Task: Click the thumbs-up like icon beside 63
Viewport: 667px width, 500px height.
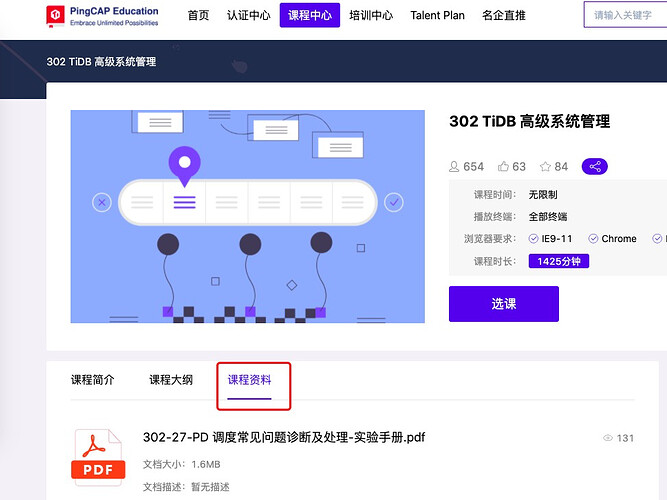Action: [503, 166]
